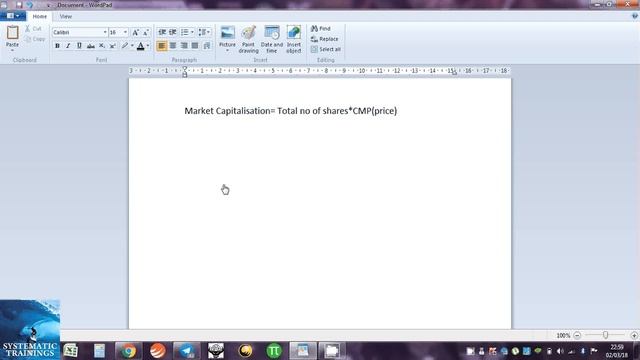The width and height of the screenshot is (640, 360).
Task: Open Telegram from the taskbar
Action: [187, 351]
